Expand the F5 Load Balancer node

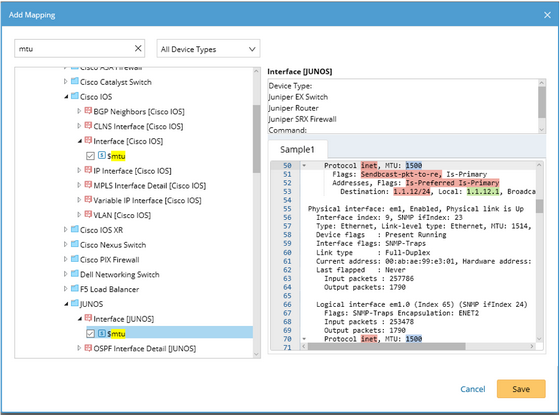tap(65, 289)
